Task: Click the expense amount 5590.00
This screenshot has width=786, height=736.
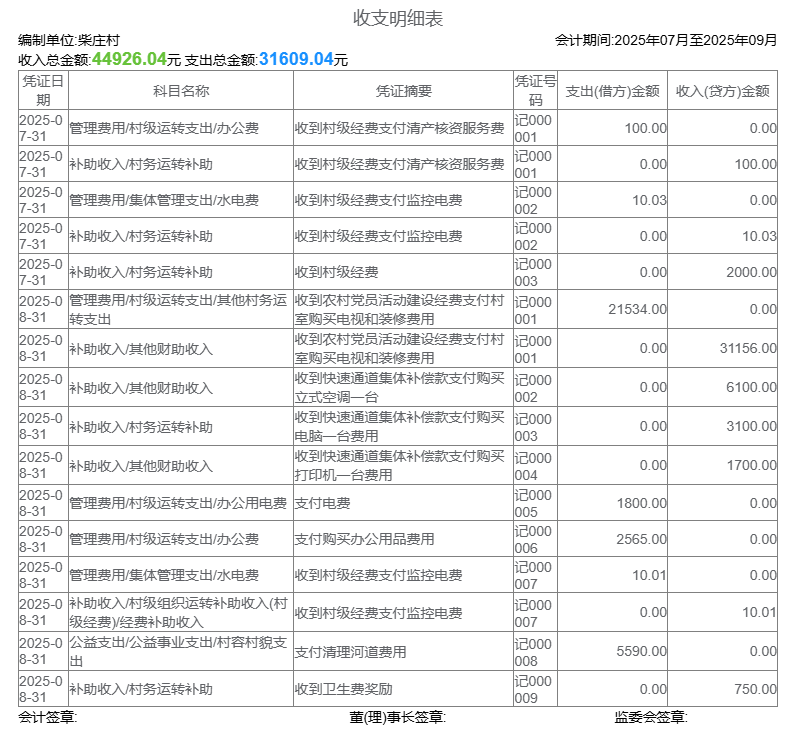Action: coord(642,652)
